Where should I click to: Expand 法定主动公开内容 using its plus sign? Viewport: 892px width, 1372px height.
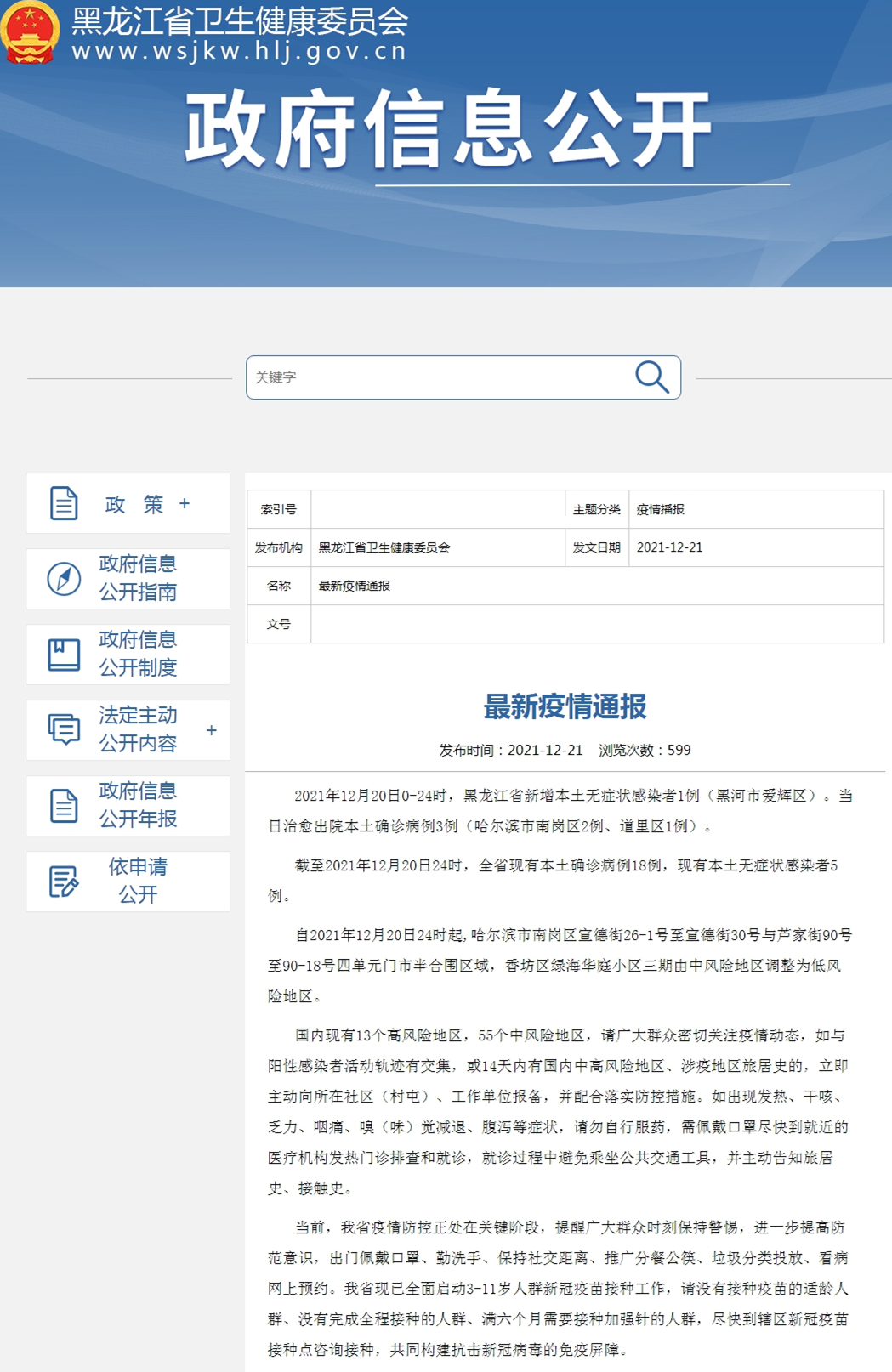211,730
